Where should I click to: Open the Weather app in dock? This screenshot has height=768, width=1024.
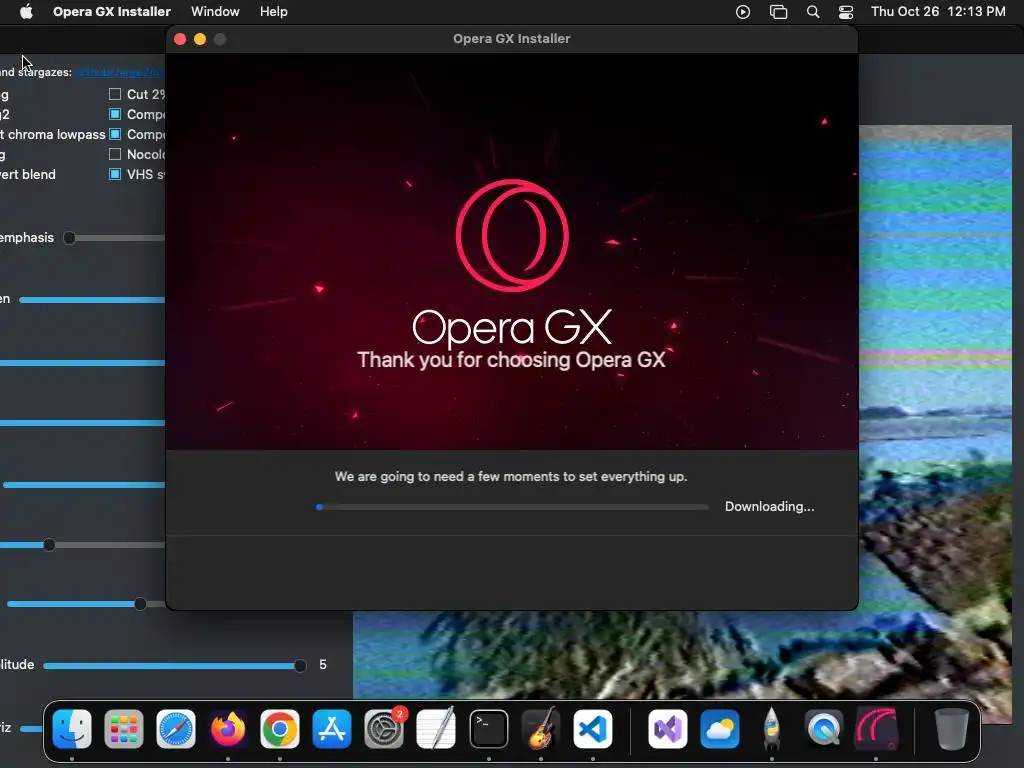coord(720,729)
